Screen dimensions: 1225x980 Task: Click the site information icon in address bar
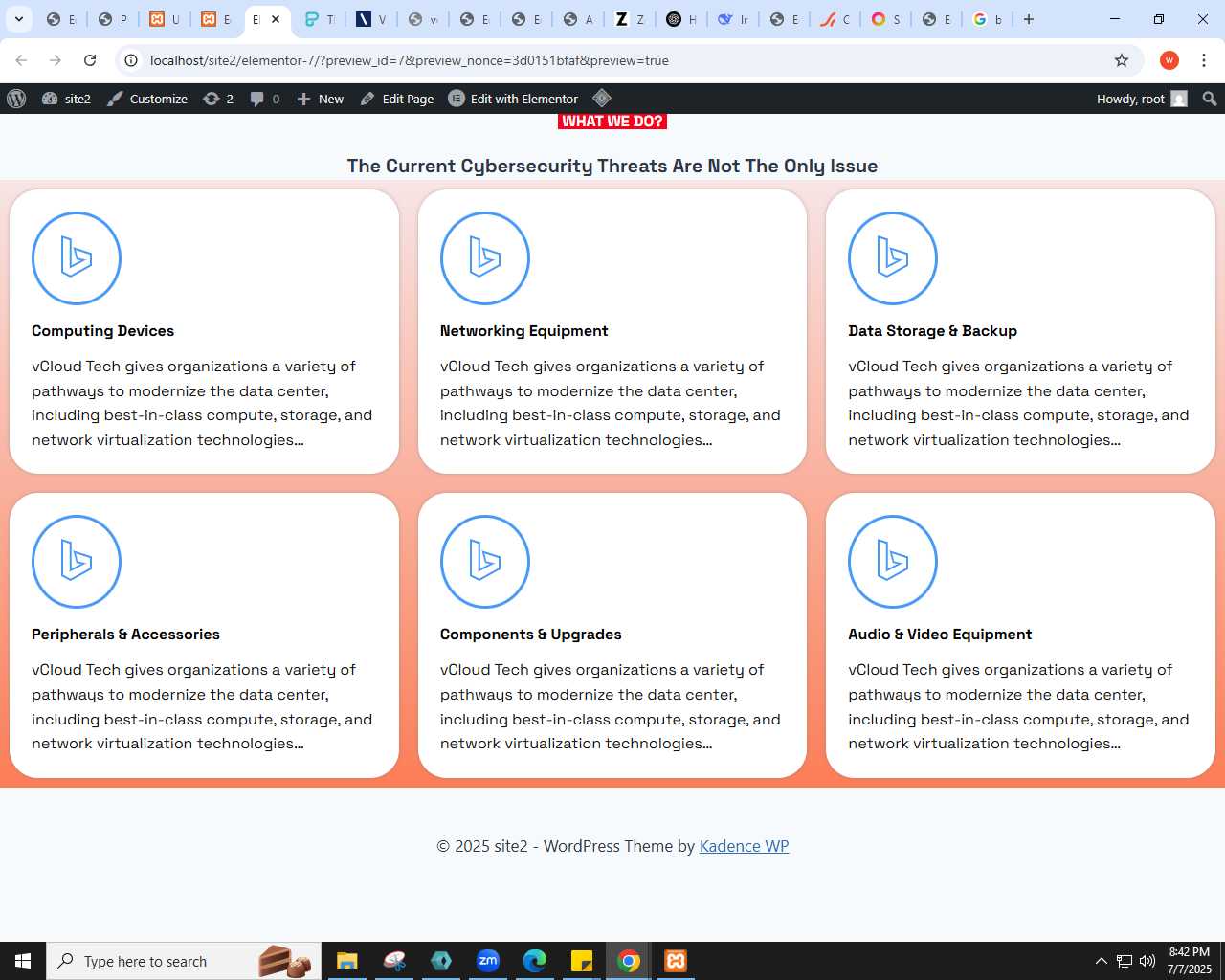click(x=132, y=60)
